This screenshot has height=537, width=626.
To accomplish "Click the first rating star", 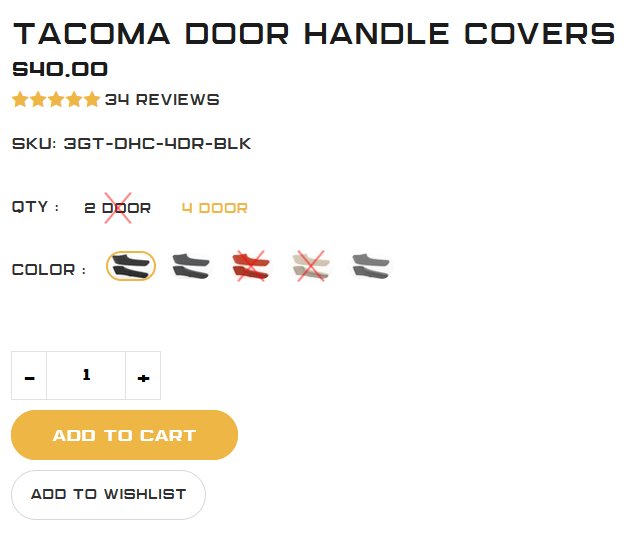I will 20,99.
